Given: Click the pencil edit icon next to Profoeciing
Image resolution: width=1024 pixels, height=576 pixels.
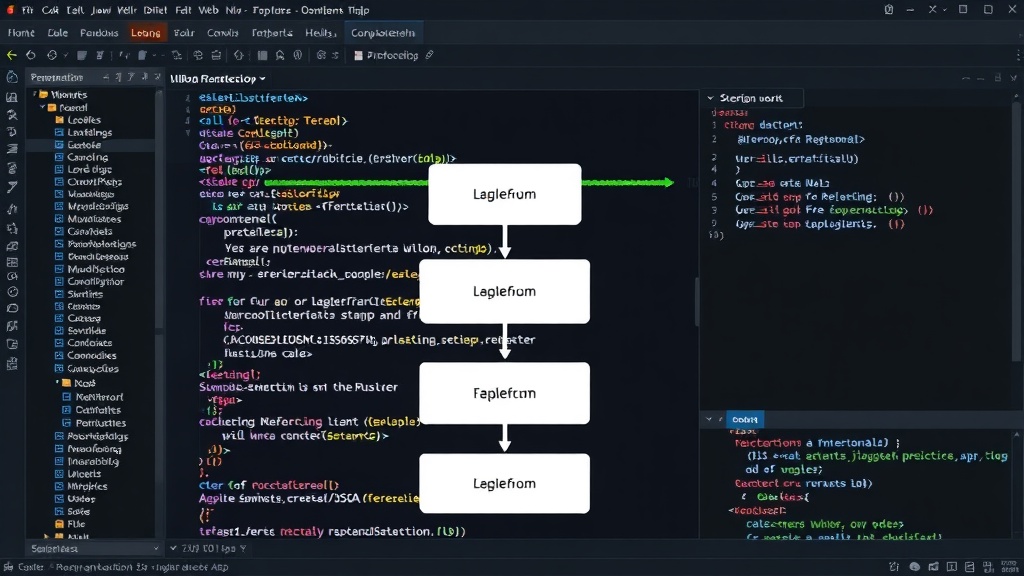Looking at the screenshot, I should pyautogui.click(x=429, y=56).
